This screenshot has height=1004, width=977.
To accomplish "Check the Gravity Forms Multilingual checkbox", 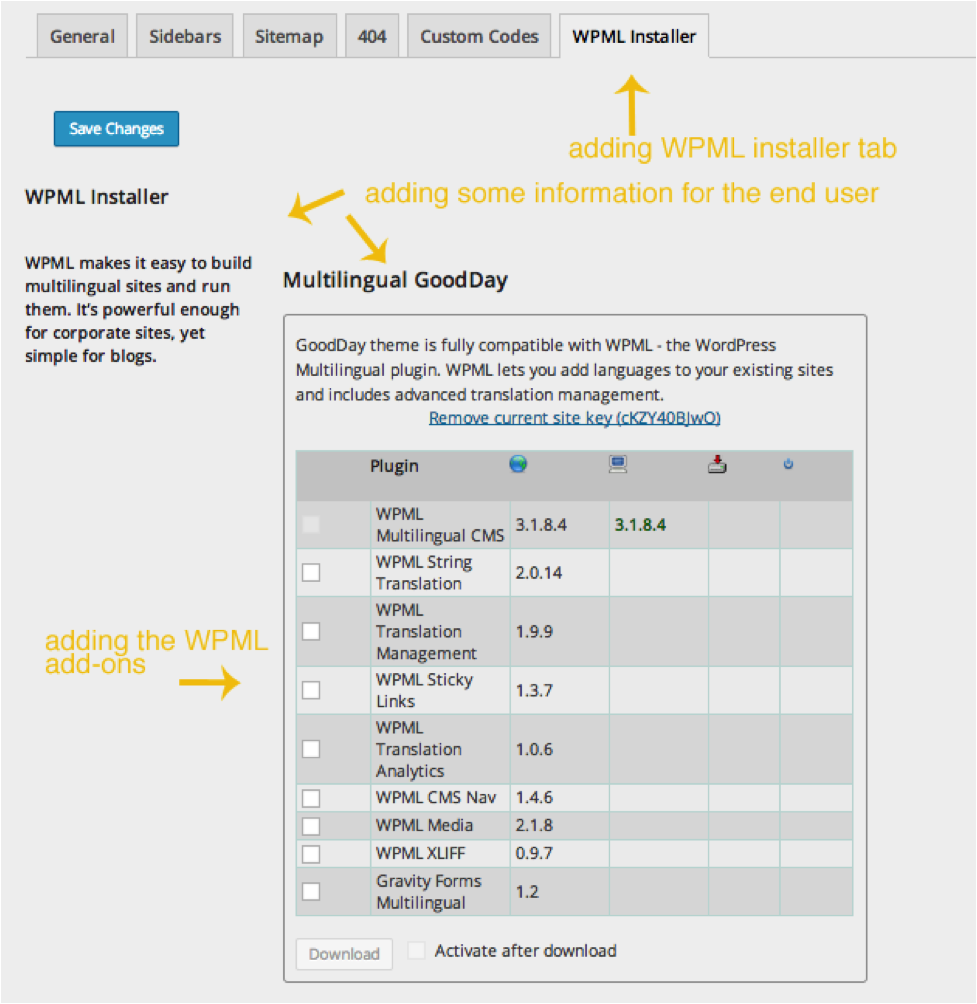I will click(311, 891).
